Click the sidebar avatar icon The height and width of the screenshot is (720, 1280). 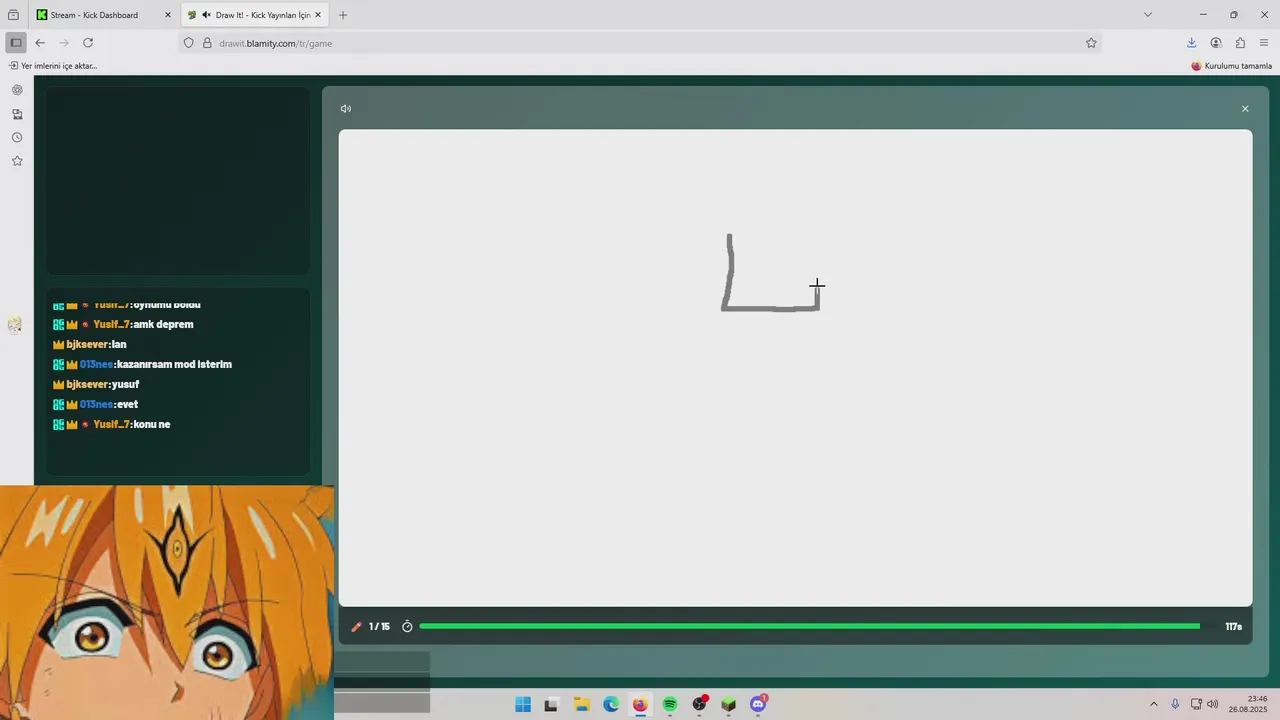(x=14, y=324)
